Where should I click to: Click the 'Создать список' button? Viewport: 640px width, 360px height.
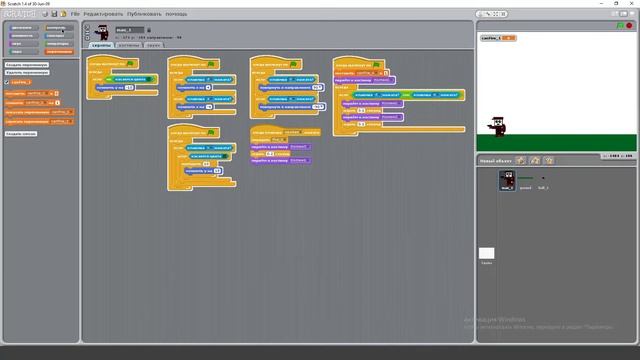click(x=21, y=134)
